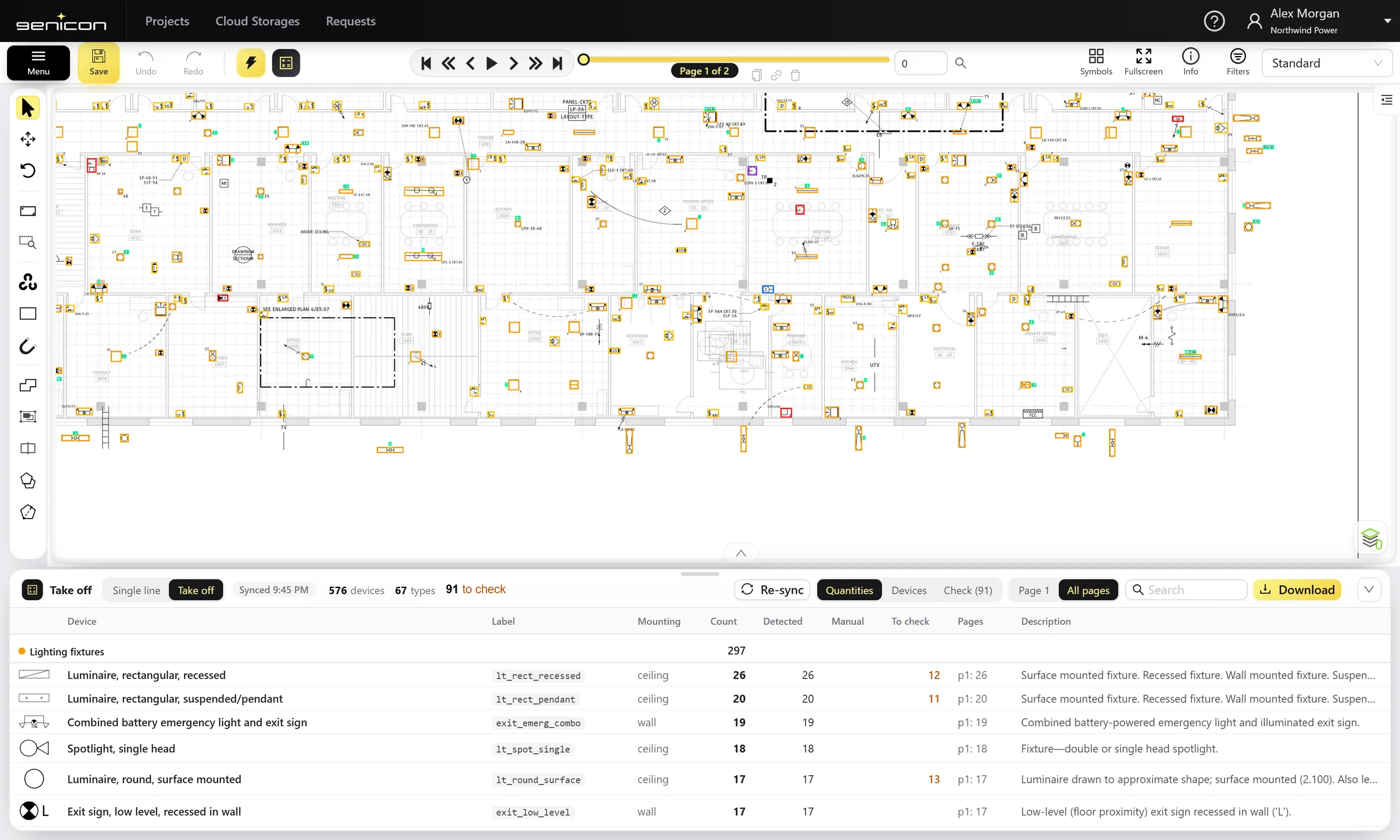Save the project
The height and width of the screenshot is (840, 1400).
click(99, 62)
